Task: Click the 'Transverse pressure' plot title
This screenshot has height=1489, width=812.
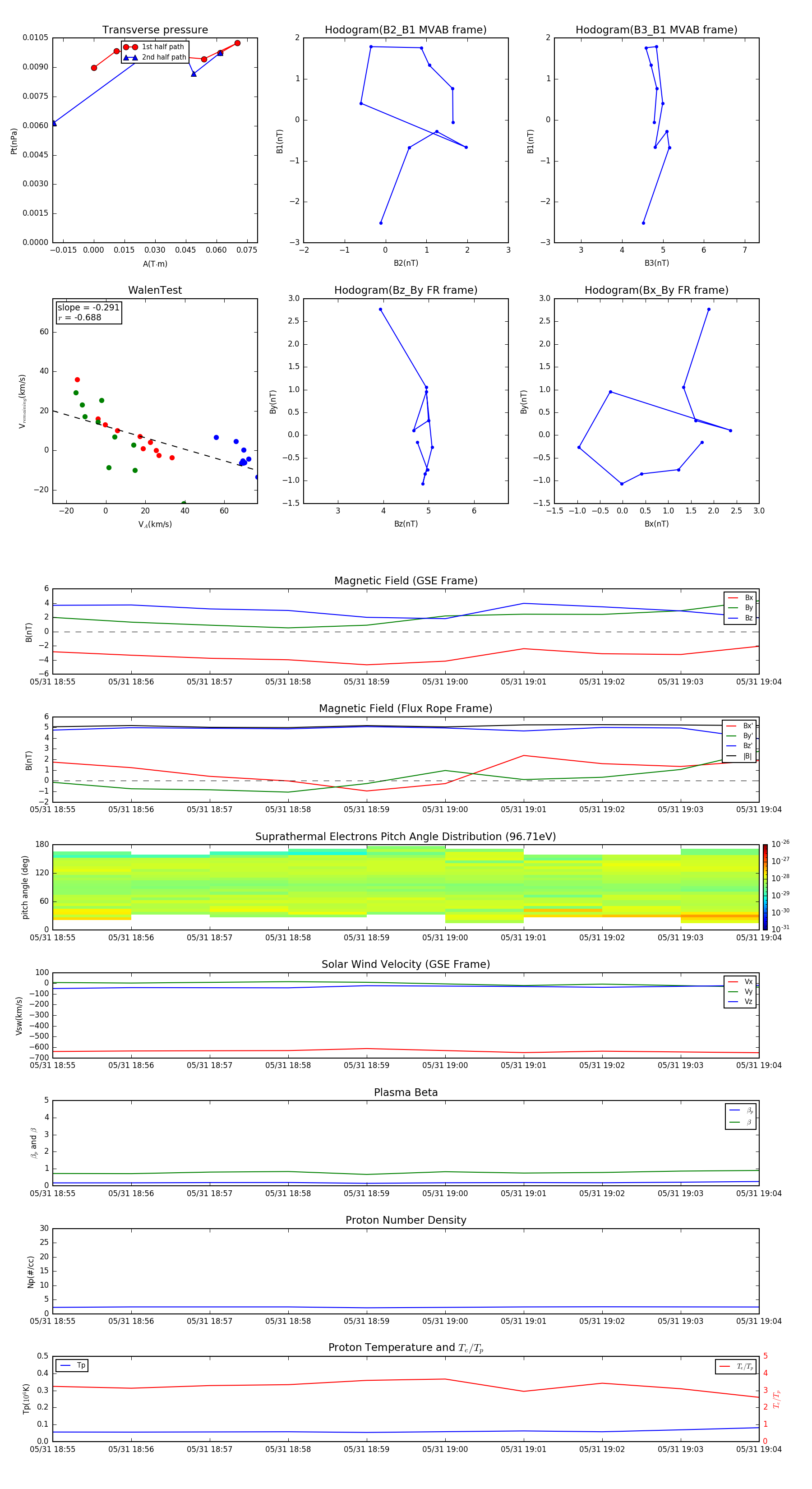Action: (155, 30)
